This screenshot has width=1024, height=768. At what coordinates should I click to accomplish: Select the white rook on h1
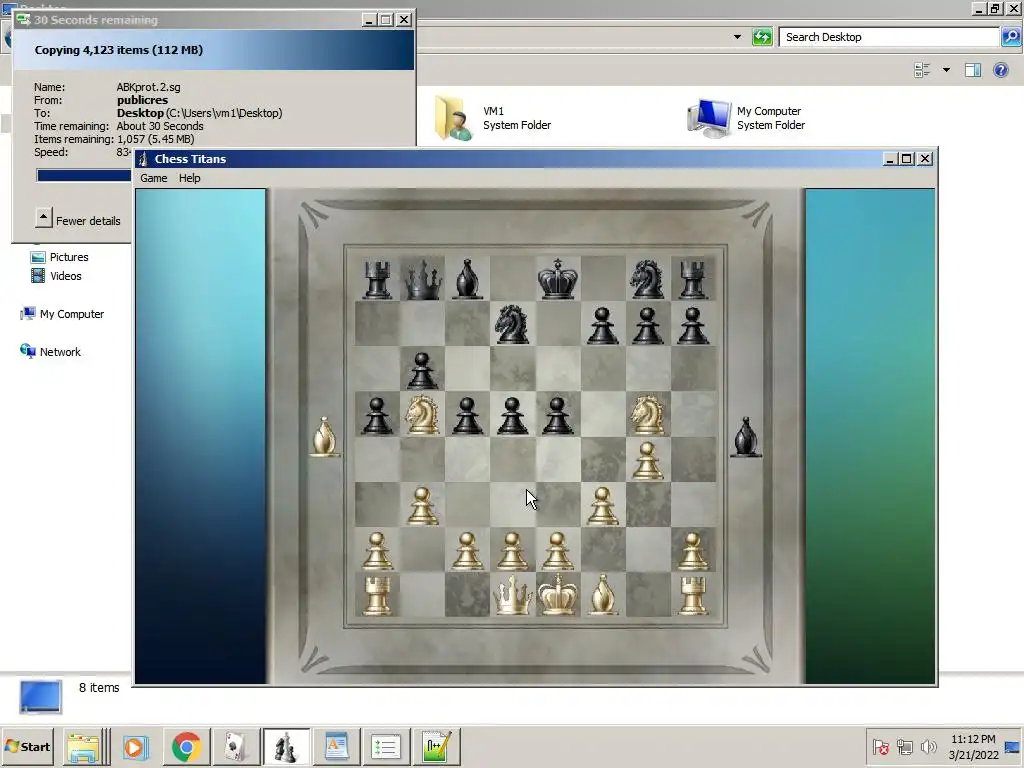coord(692,595)
